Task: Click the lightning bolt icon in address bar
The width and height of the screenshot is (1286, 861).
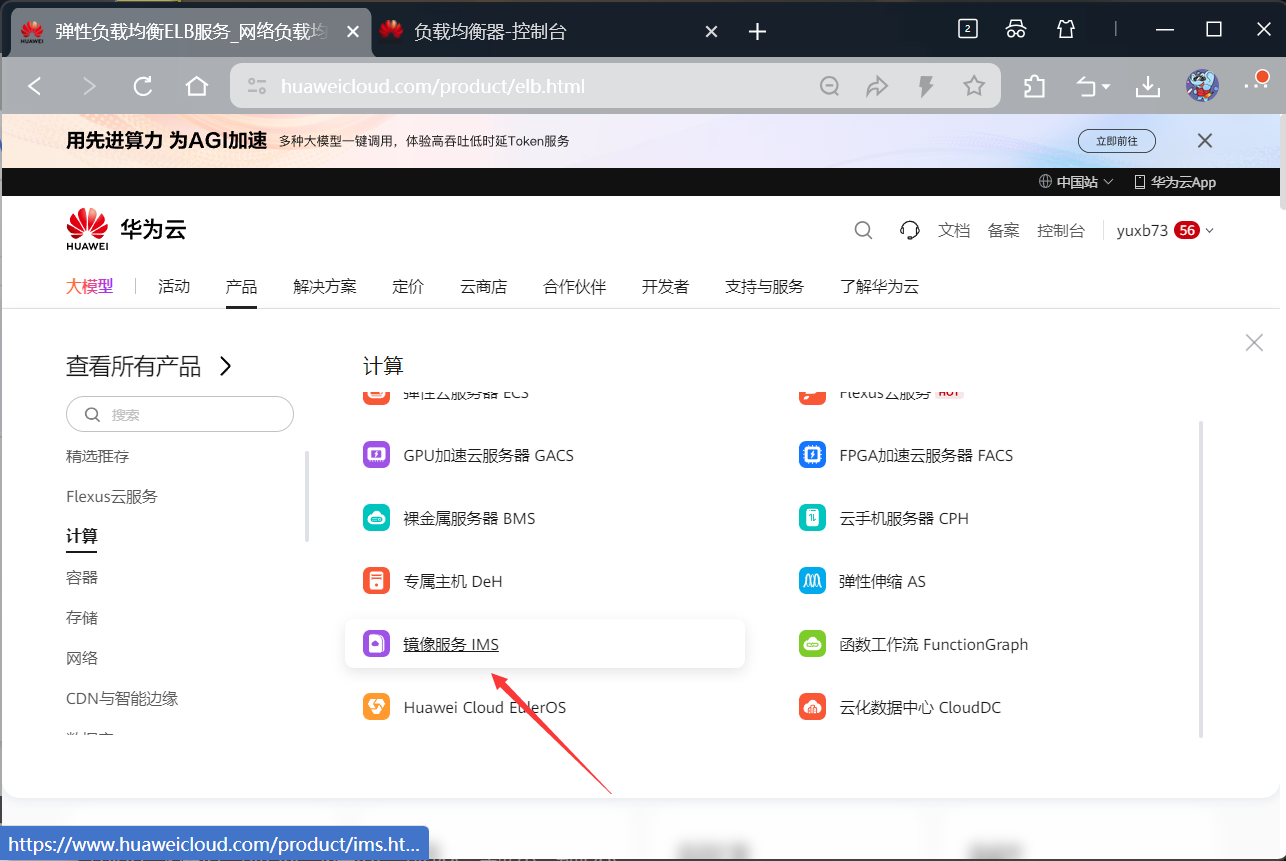Action: [926, 86]
